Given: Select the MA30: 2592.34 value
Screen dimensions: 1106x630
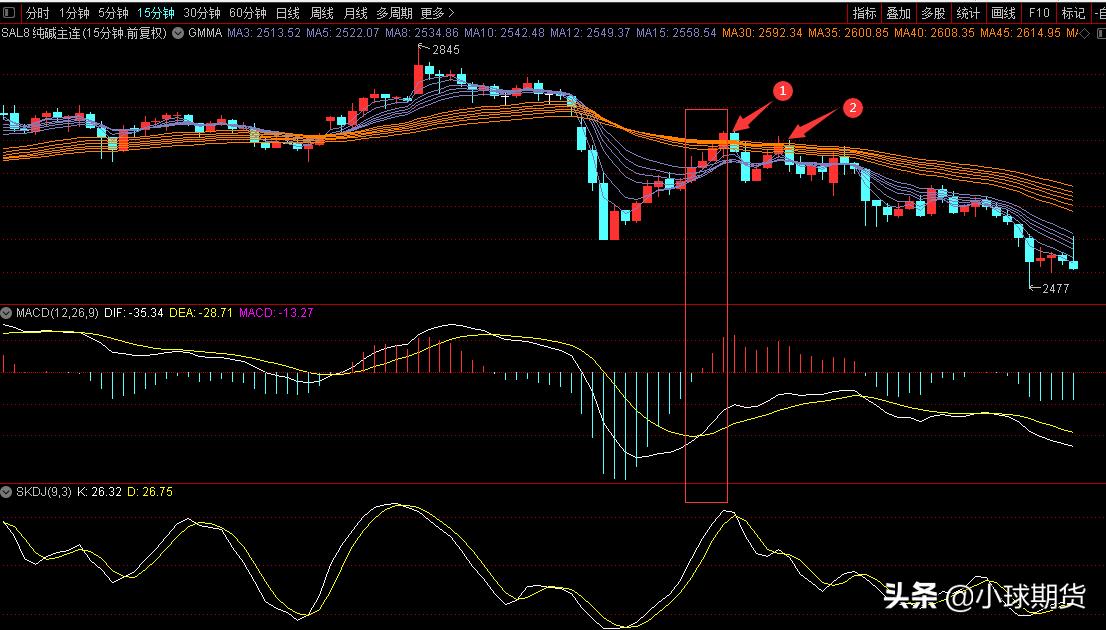Looking at the screenshot, I should click(x=762, y=32).
